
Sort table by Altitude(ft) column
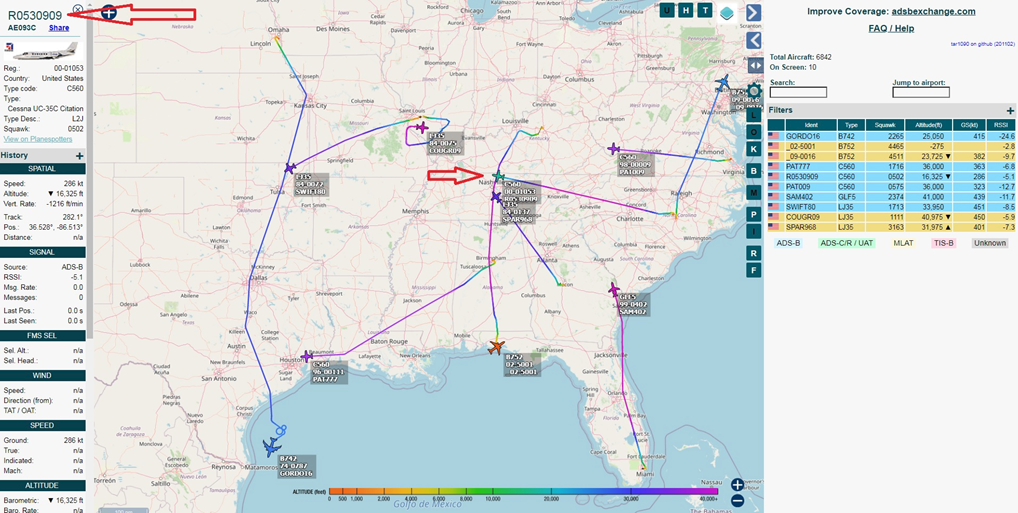tap(928, 125)
